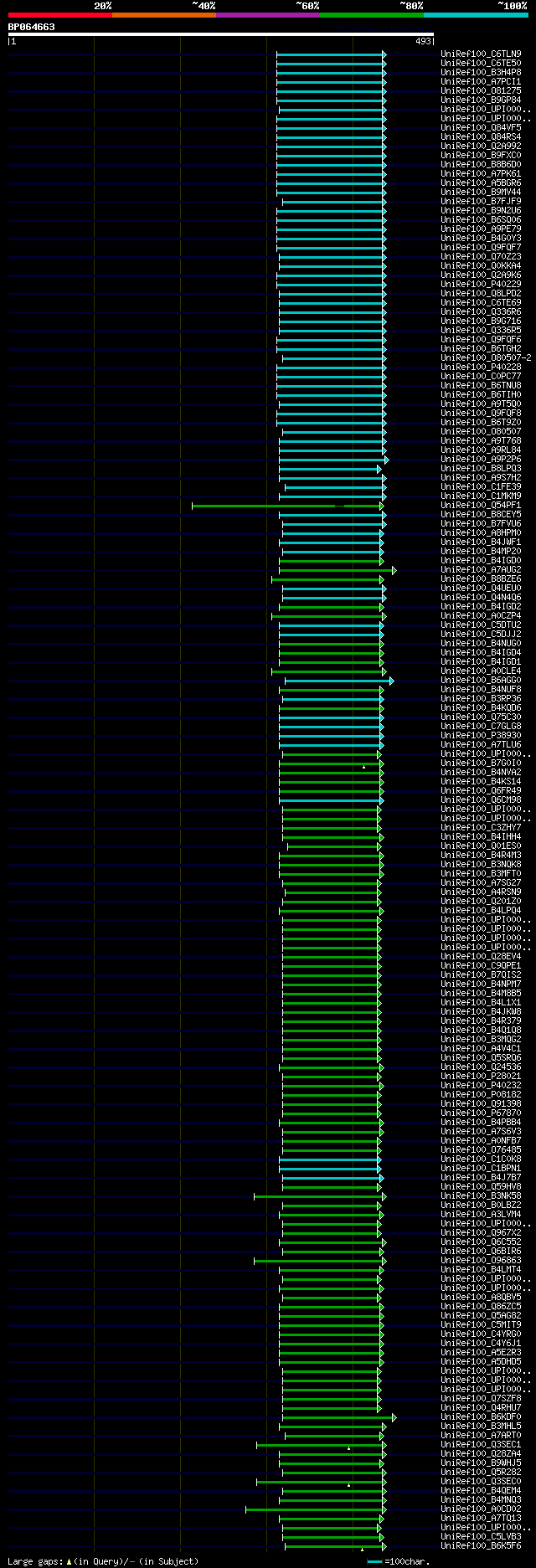Open hit UniRef100_A7PCI1
Screen dimensions: 536x1568
(481, 82)
